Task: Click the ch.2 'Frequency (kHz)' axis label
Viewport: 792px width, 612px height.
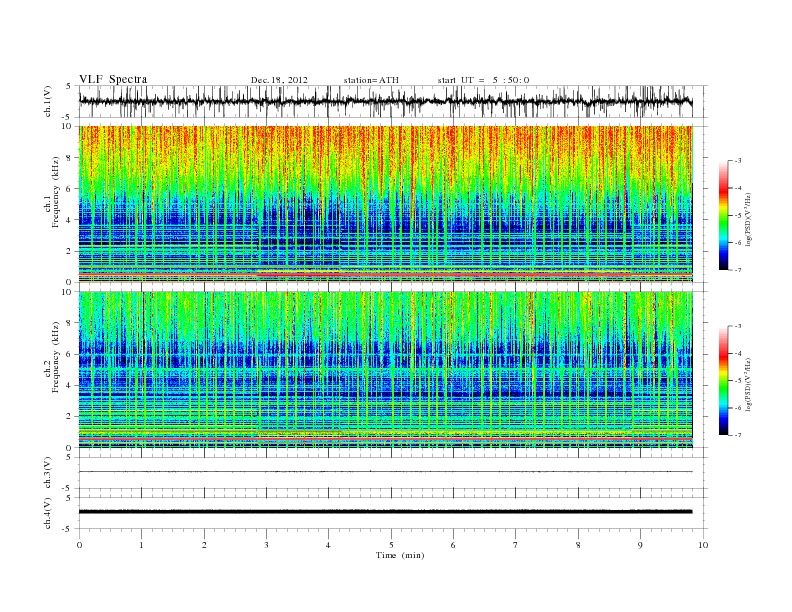Action: (56, 358)
